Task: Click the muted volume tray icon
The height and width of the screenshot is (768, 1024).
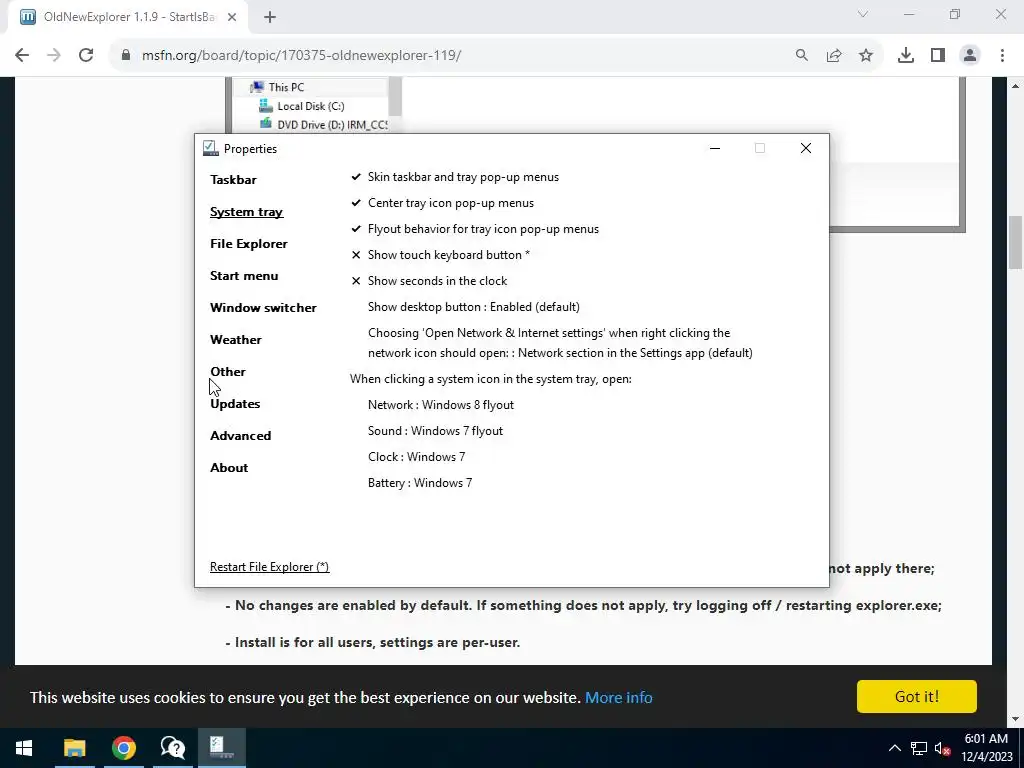Action: pos(942,748)
